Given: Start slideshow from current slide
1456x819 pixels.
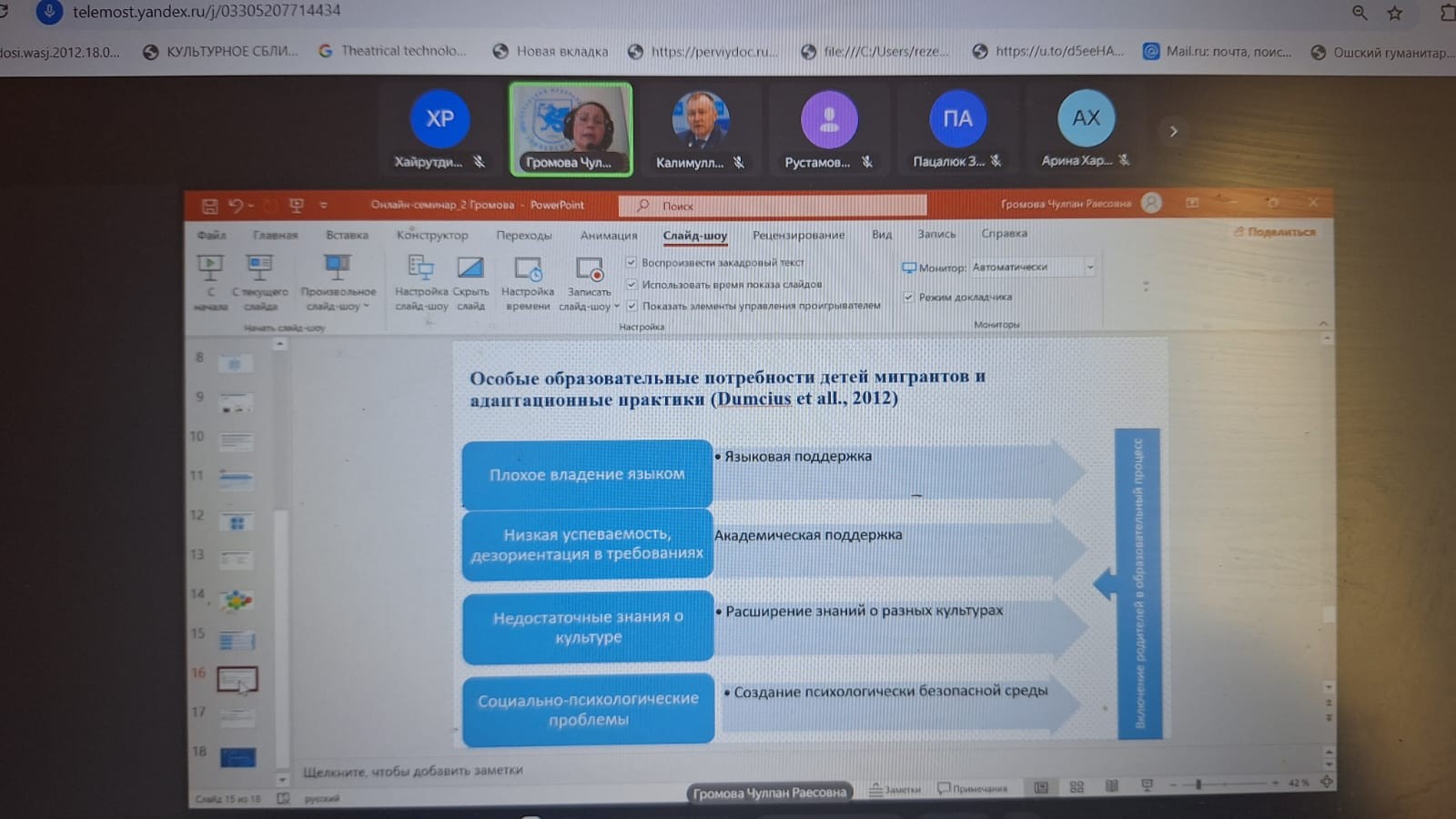Looking at the screenshot, I should (x=259, y=268).
